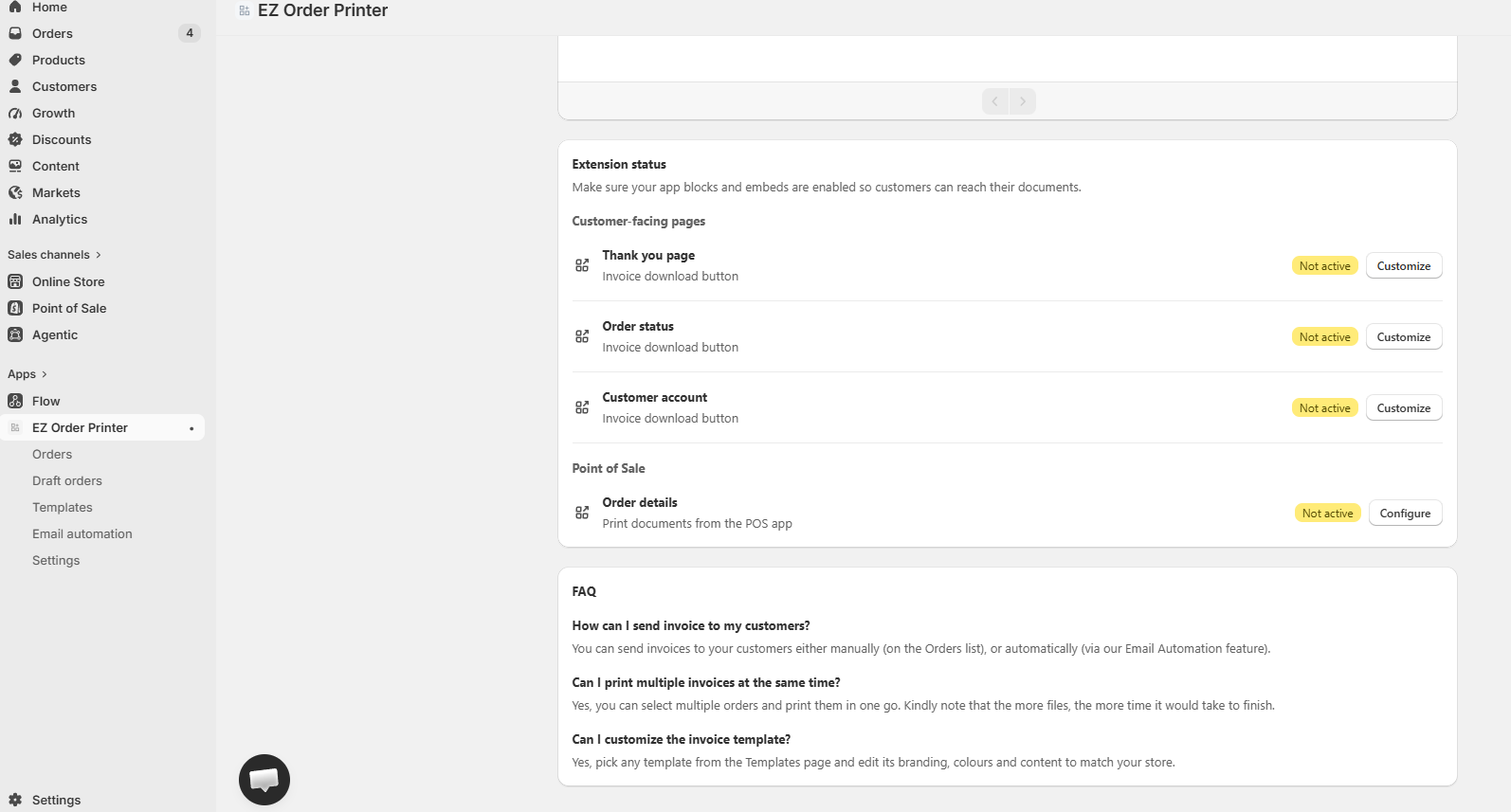Expand the Sales channels section
1511x812 pixels.
click(54, 255)
